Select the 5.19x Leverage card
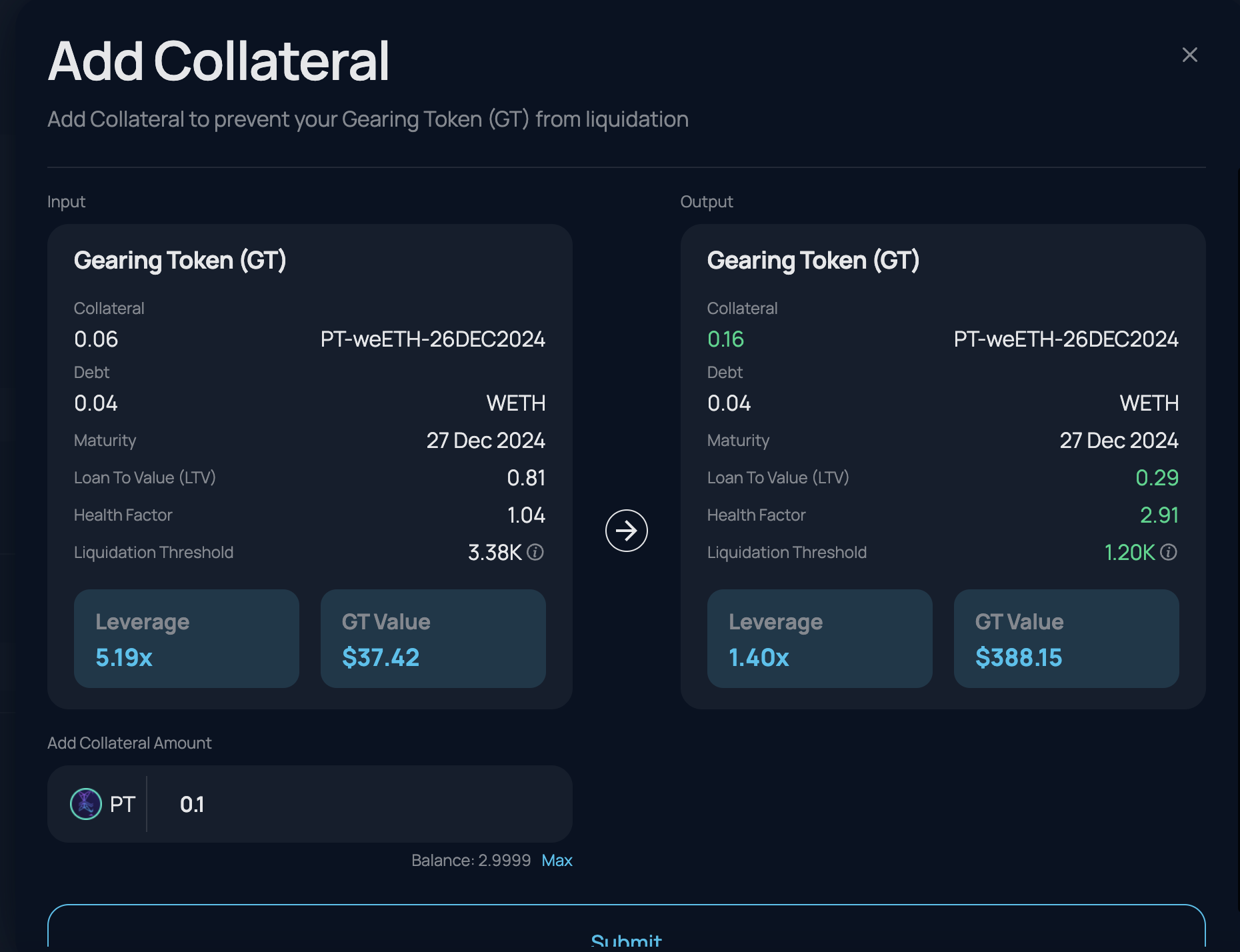Screen dimensions: 1240x952 point(187,639)
